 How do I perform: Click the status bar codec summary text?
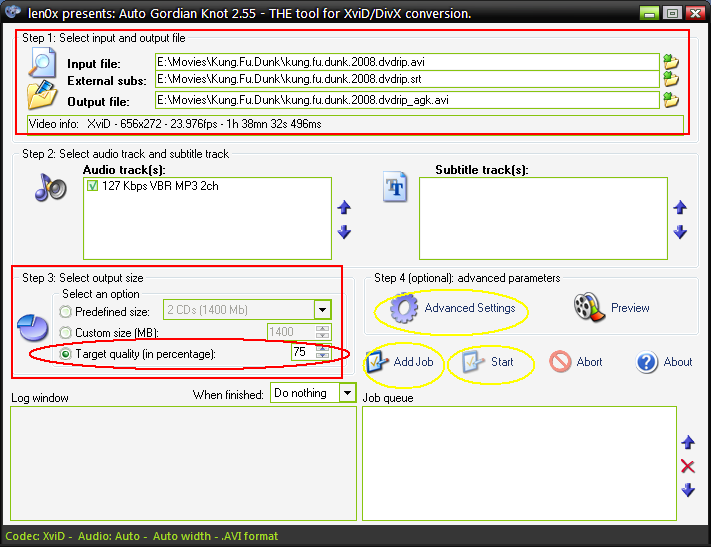pyautogui.click(x=141, y=536)
